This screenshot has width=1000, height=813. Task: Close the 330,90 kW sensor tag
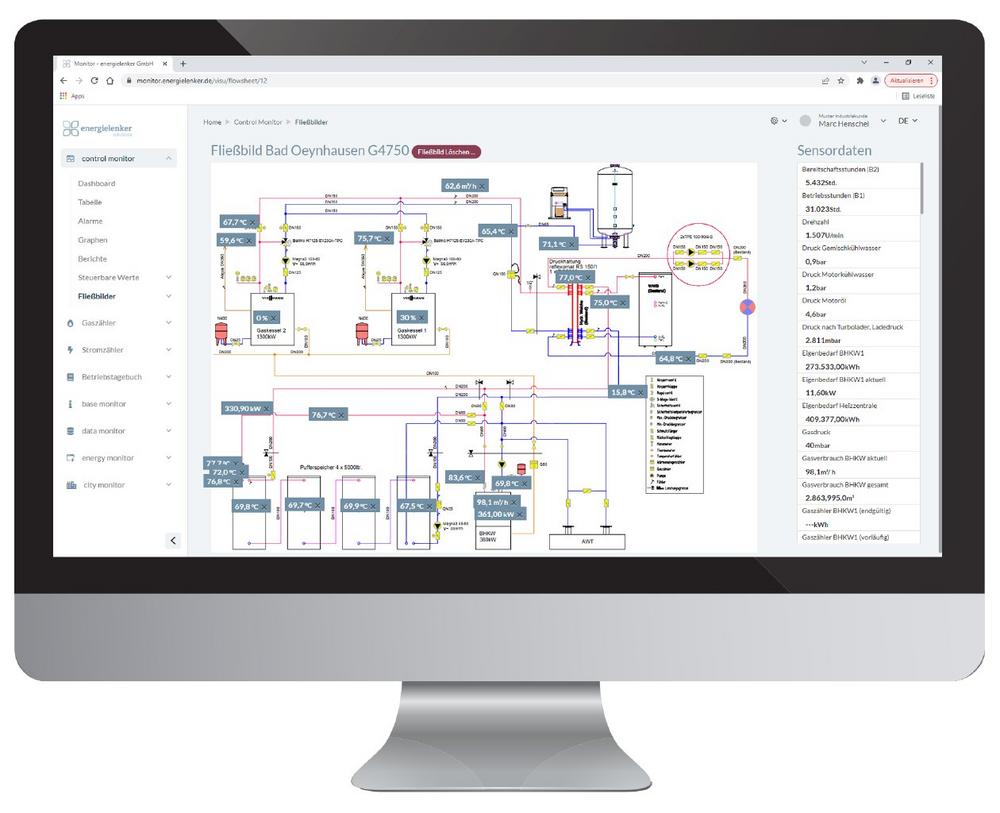pos(268,409)
